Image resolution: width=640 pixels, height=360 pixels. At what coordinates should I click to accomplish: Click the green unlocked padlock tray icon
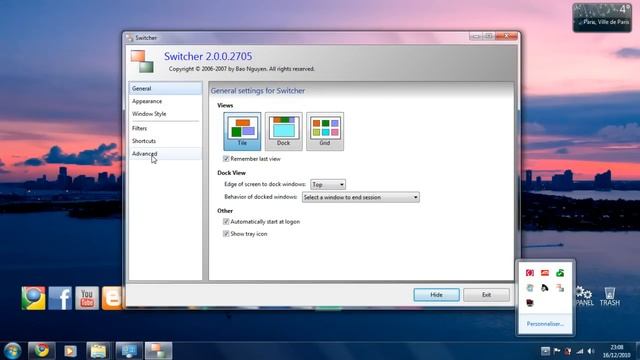point(560,273)
